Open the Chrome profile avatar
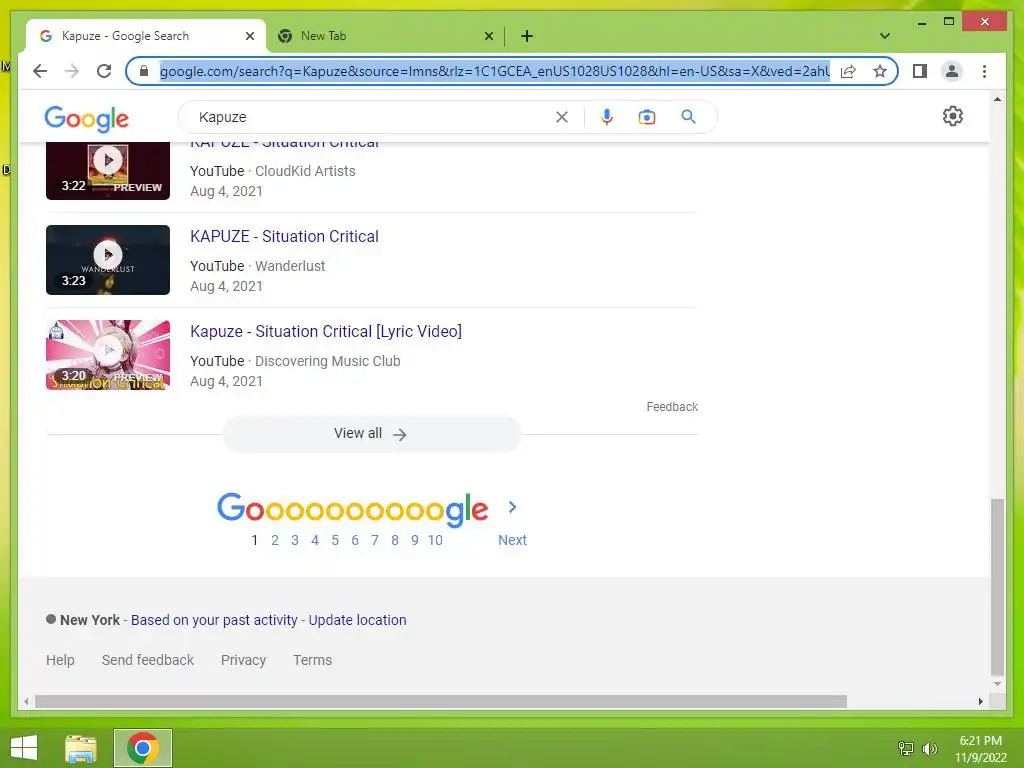The width and height of the screenshot is (1024, 768). (952, 71)
